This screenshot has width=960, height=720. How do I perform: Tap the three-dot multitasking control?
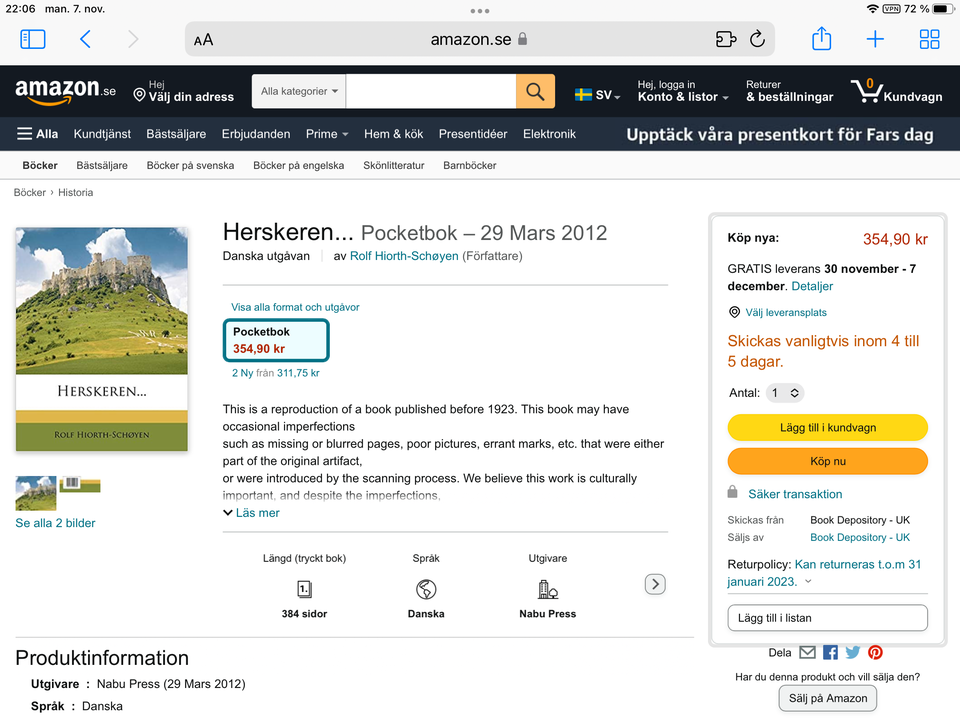[479, 11]
